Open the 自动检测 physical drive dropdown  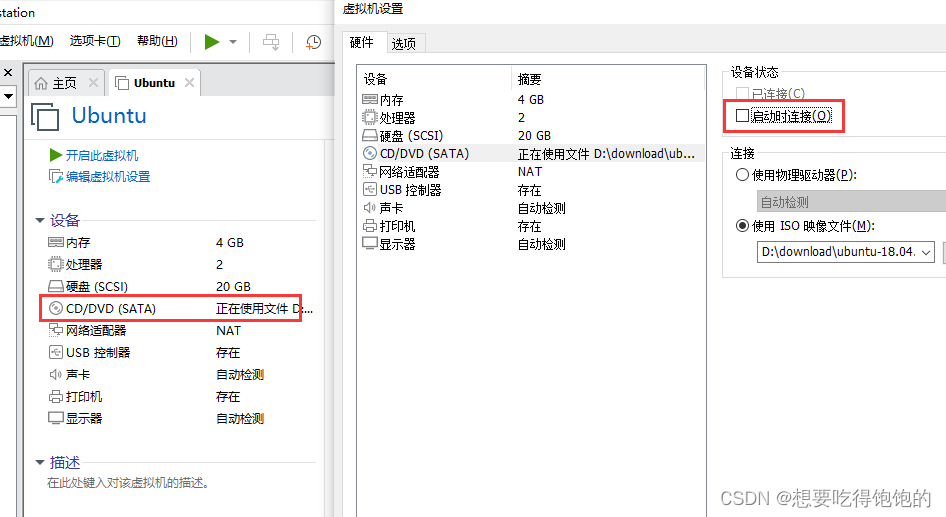(851, 201)
